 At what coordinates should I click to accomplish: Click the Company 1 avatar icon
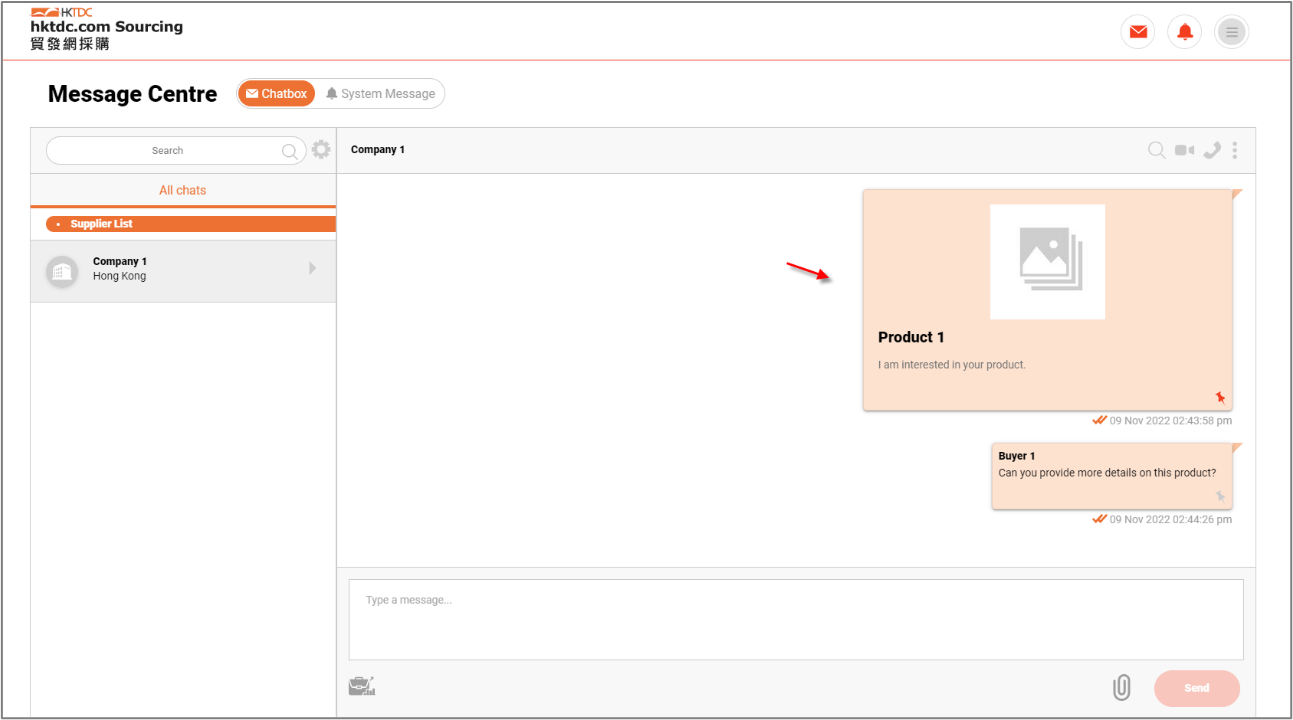pos(62,271)
